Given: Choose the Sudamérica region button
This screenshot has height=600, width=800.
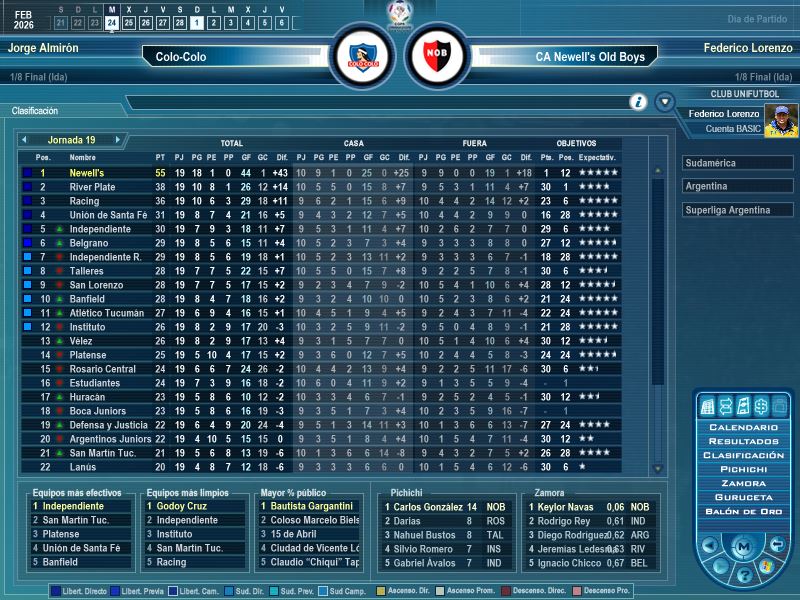Looking at the screenshot, I should 738,163.
